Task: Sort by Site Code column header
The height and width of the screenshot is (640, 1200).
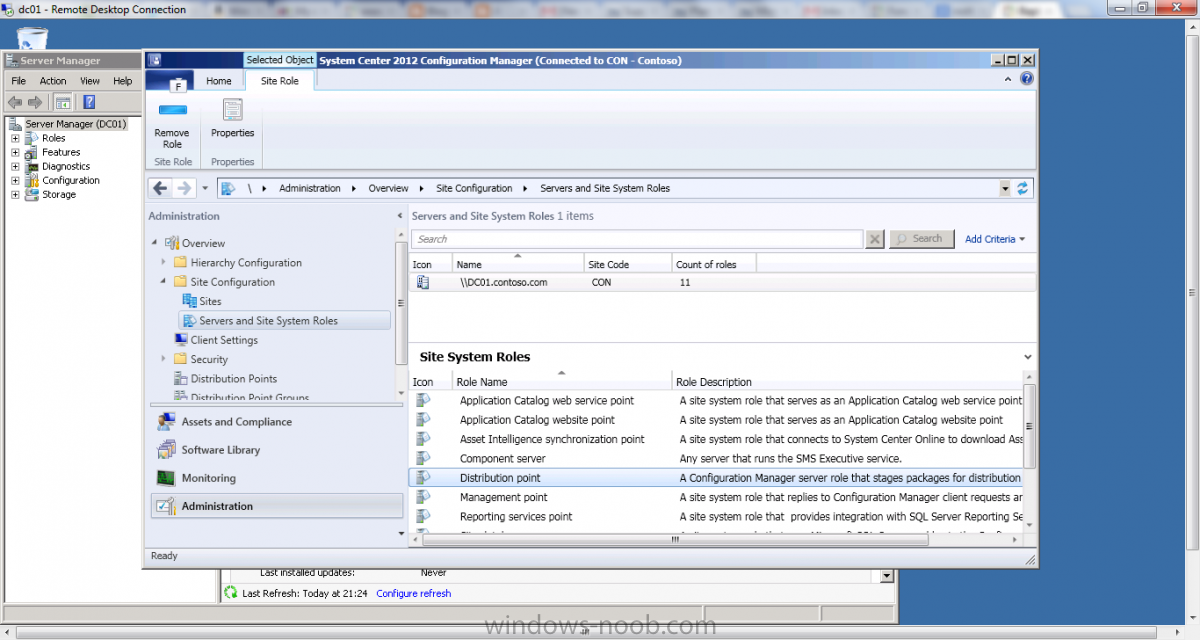Action: pyautogui.click(x=628, y=264)
